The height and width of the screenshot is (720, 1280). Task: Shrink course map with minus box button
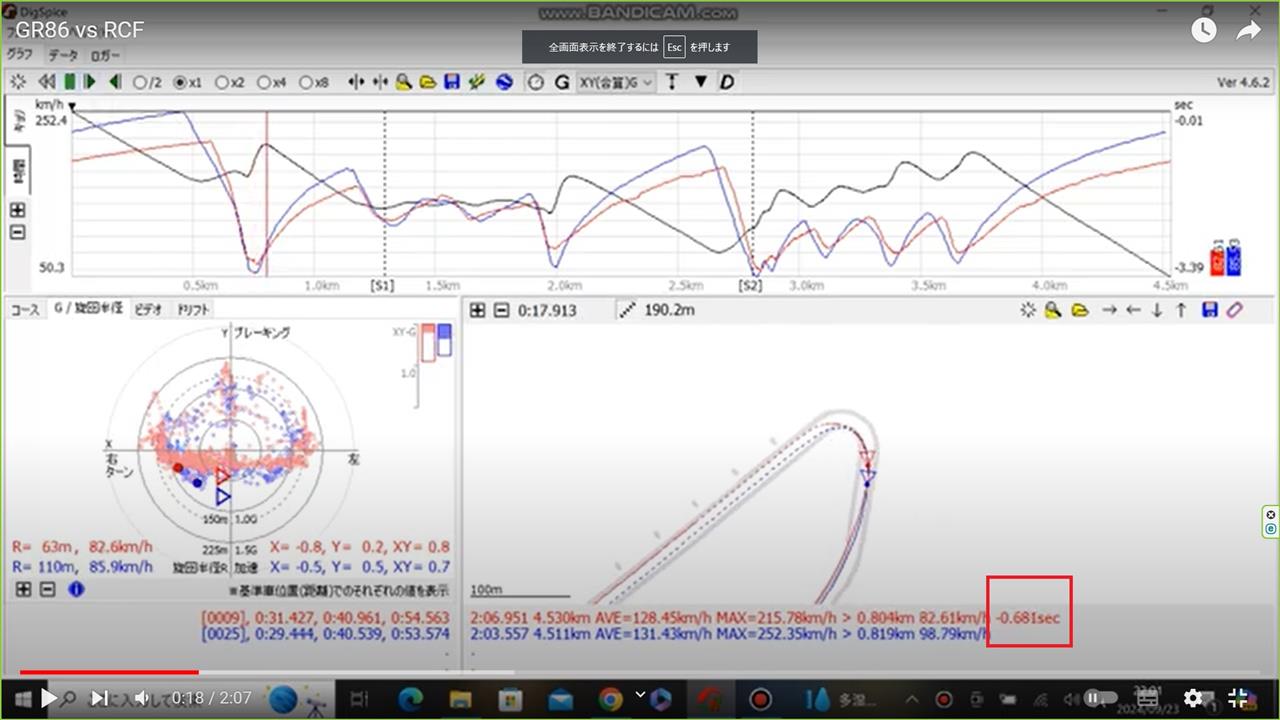[502, 310]
